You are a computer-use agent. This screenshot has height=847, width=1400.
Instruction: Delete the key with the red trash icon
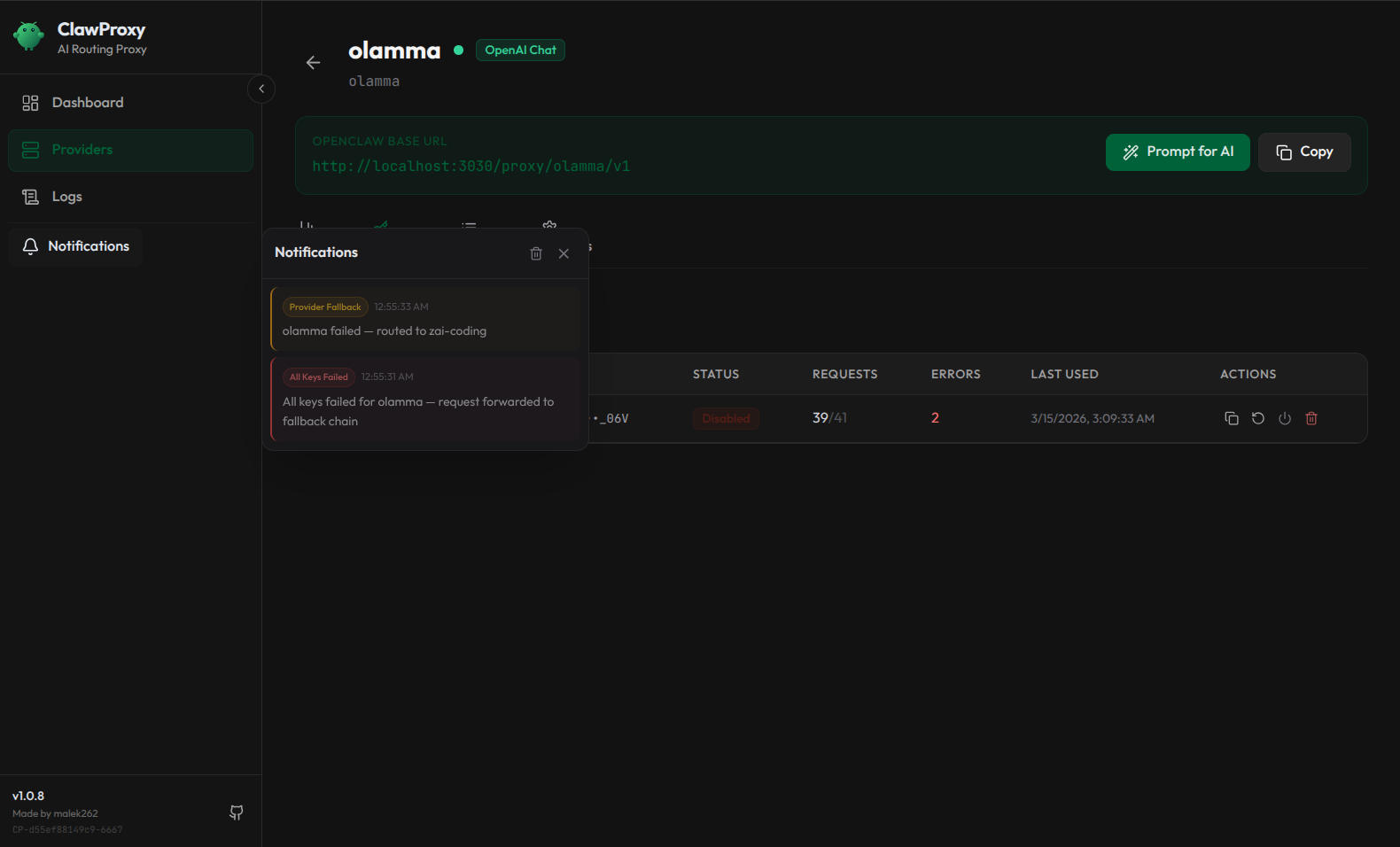[1311, 418]
